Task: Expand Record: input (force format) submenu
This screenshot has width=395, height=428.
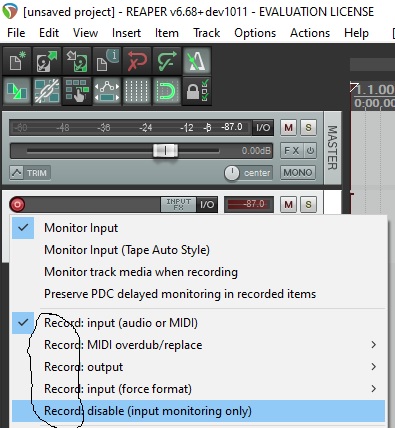Action: pyautogui.click(x=198, y=389)
